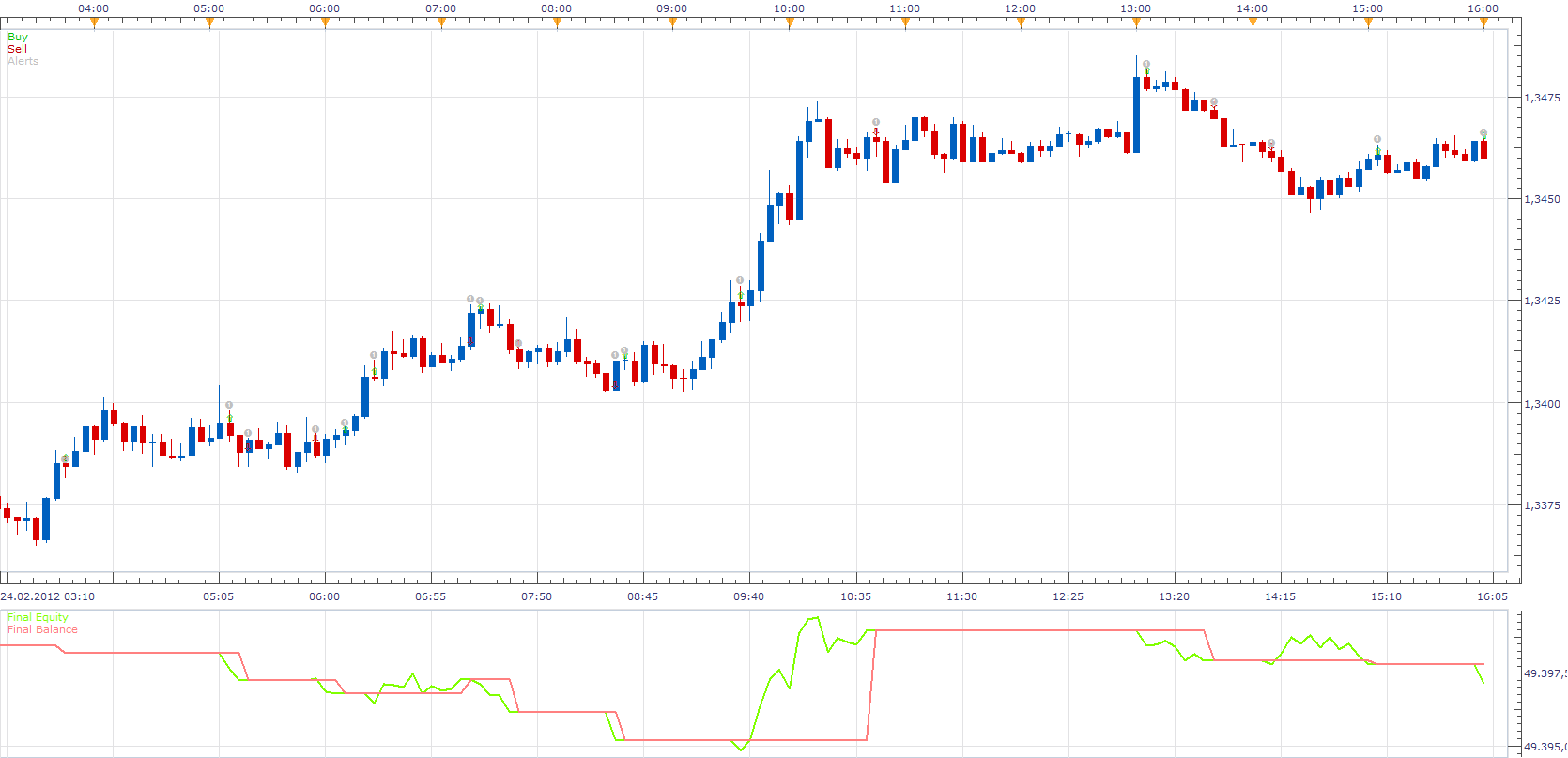Click the orange marker under 08:00

[x=557, y=23]
